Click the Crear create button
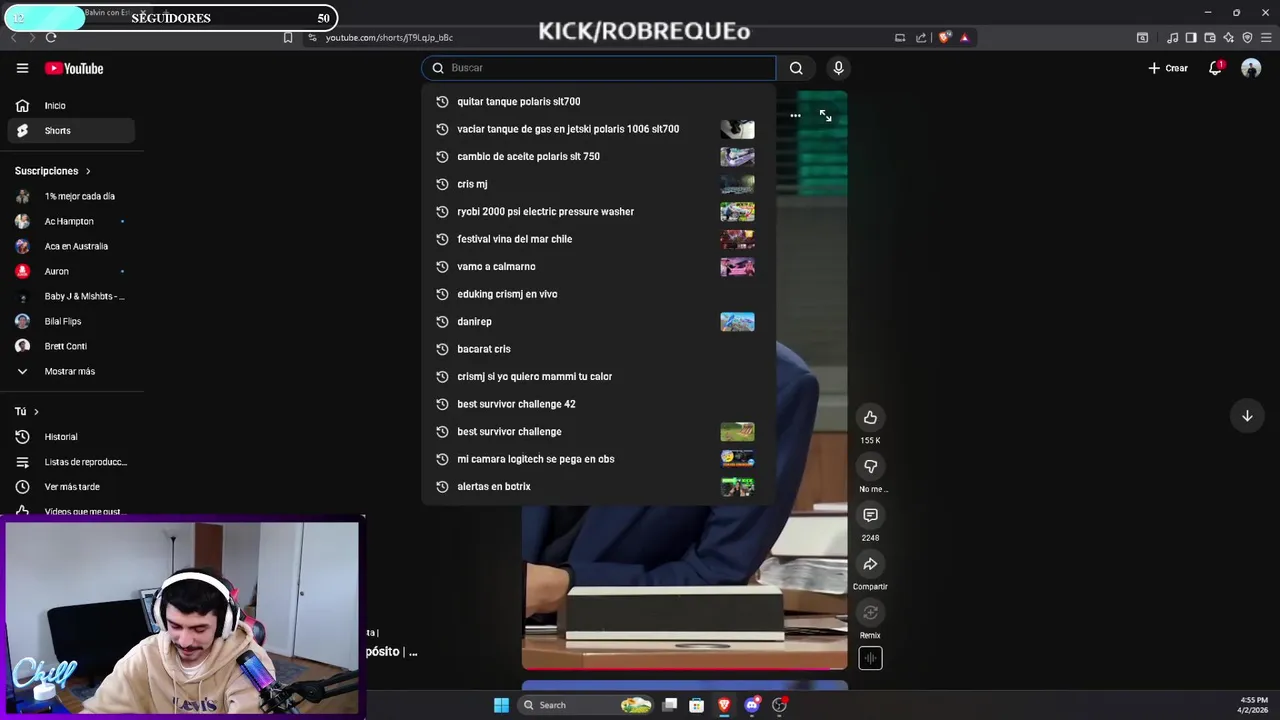 [1168, 68]
